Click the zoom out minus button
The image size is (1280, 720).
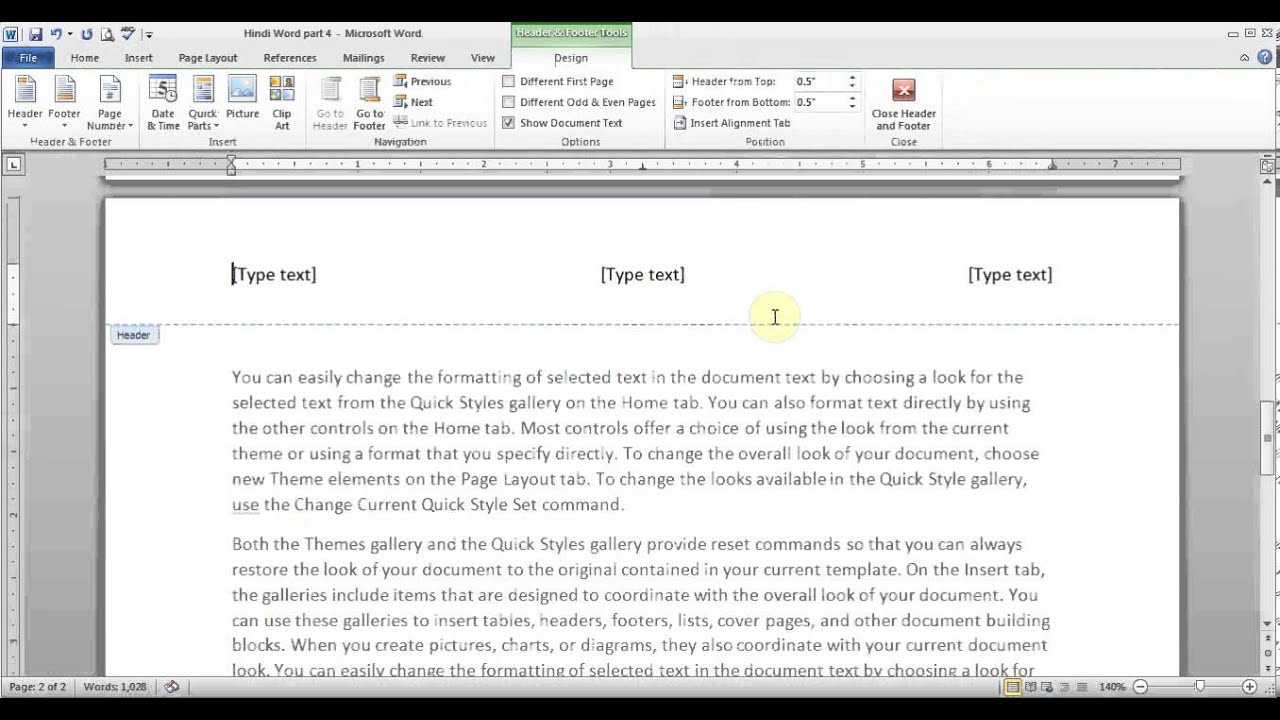(1140, 687)
